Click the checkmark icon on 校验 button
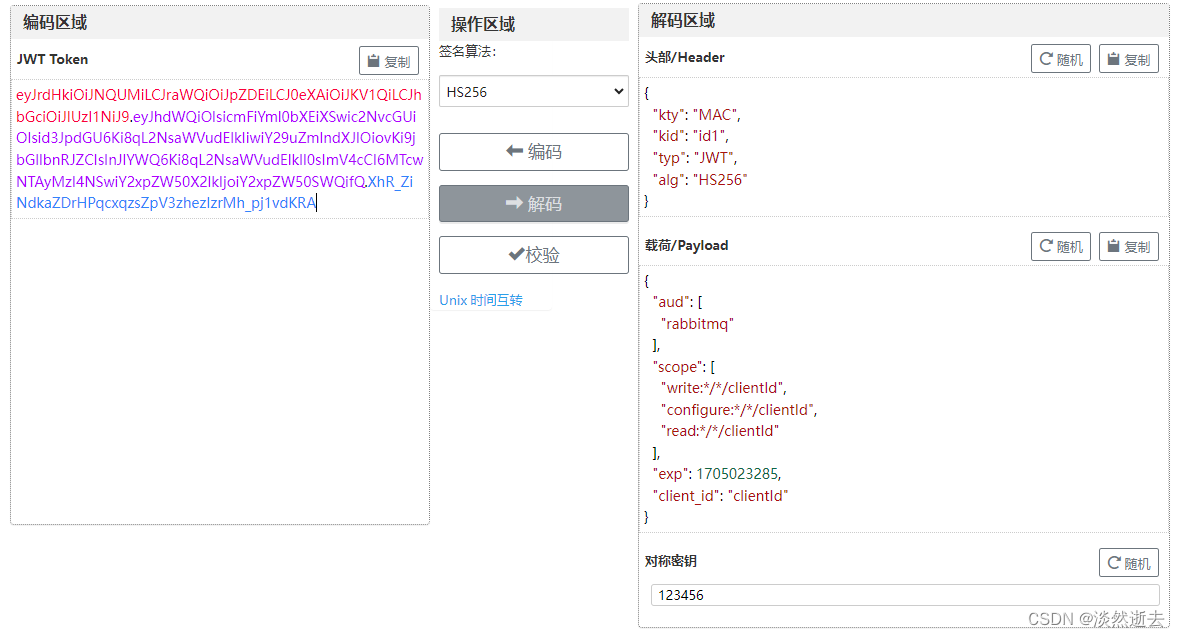Image resolution: width=1180 pixels, height=637 pixels. 518,254
